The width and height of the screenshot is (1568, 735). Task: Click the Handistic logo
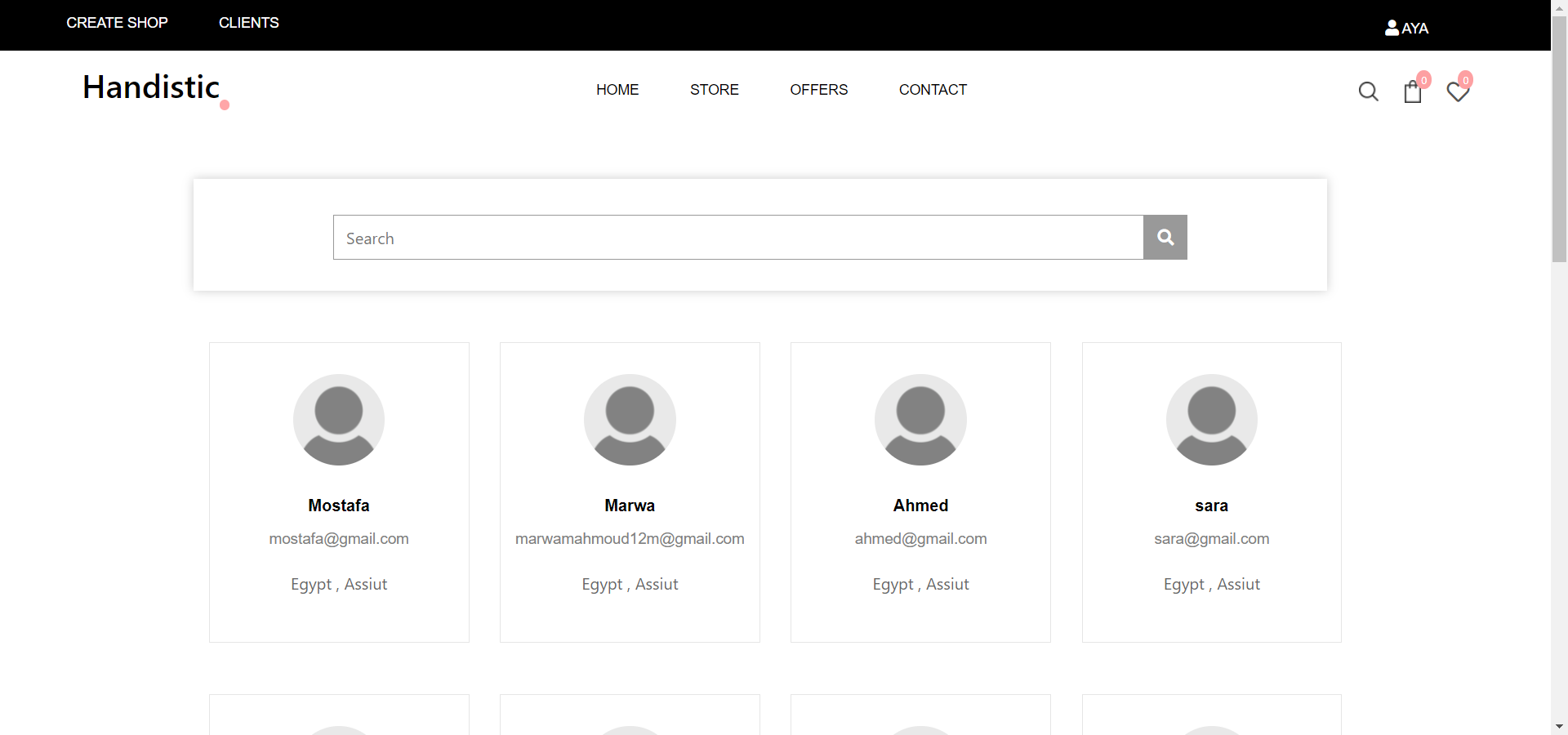pos(155,89)
